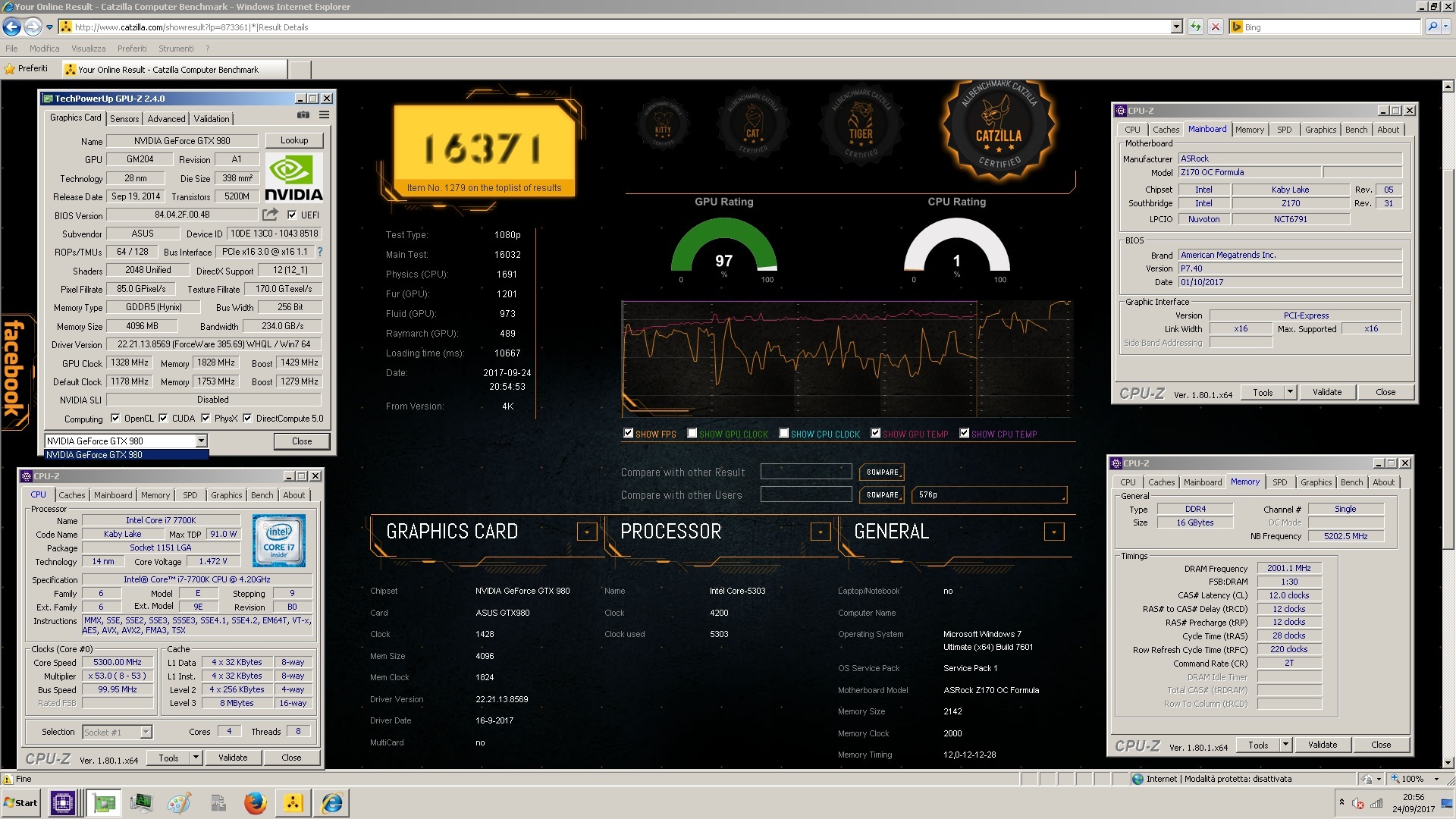Click the BIOS version share icon in GPU-Z
Viewport: 1456px width, 819px height.
click(x=270, y=215)
